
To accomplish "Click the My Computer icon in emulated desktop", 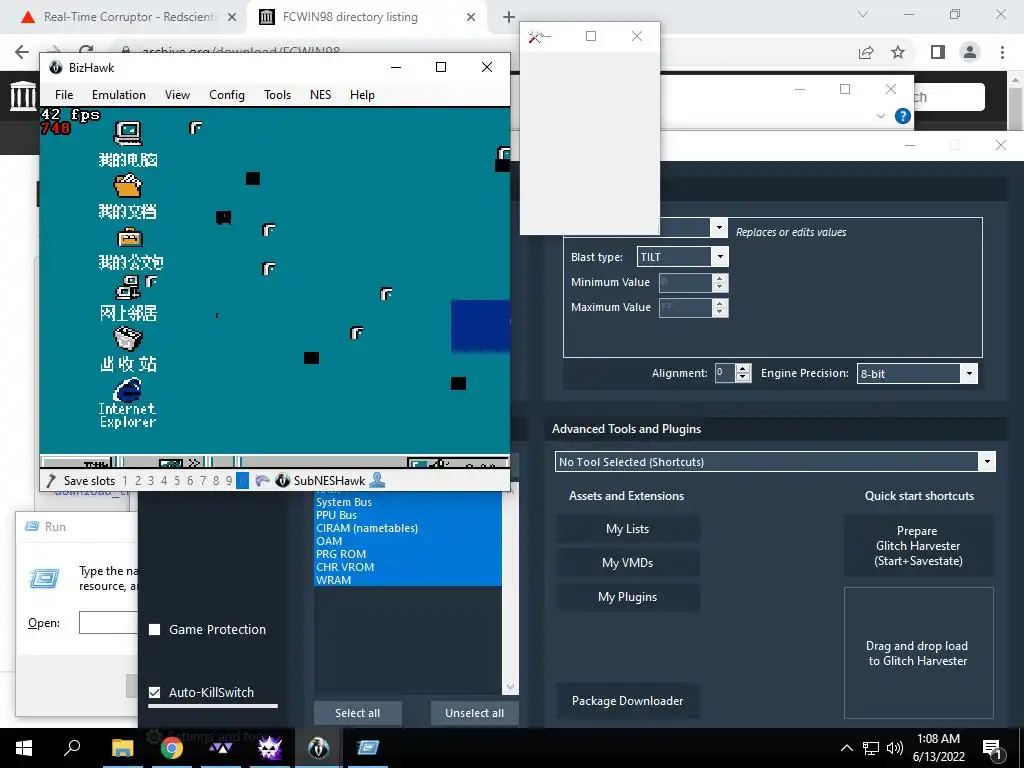I will (x=128, y=133).
